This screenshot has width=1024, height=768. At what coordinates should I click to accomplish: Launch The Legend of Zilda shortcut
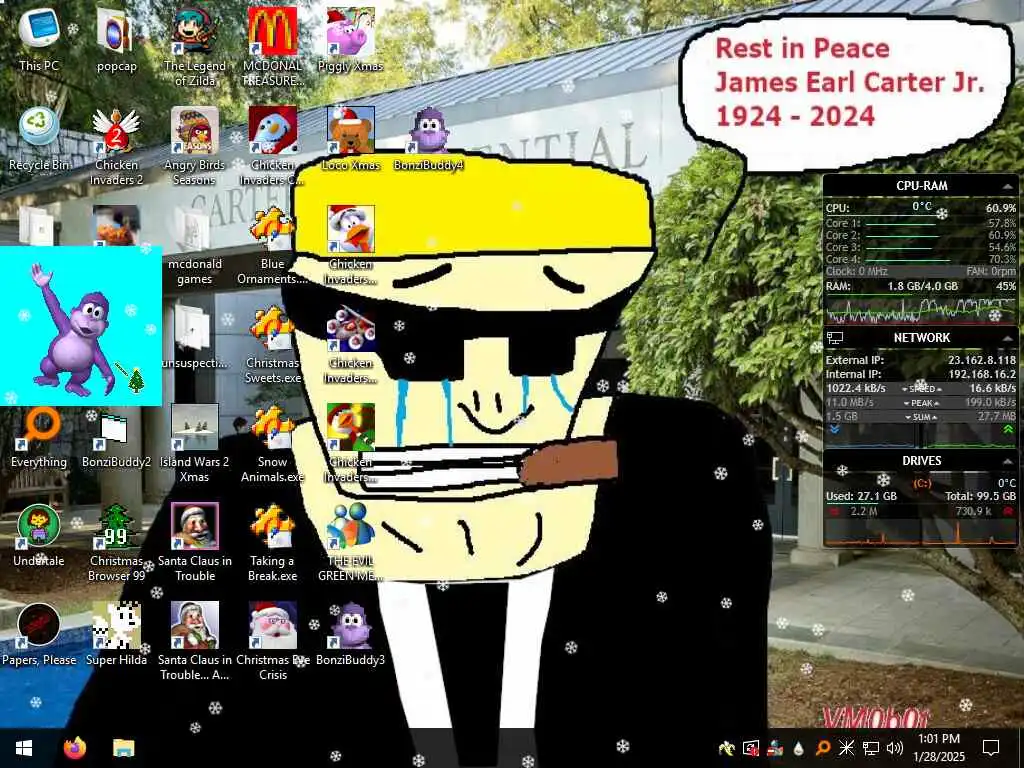click(195, 47)
